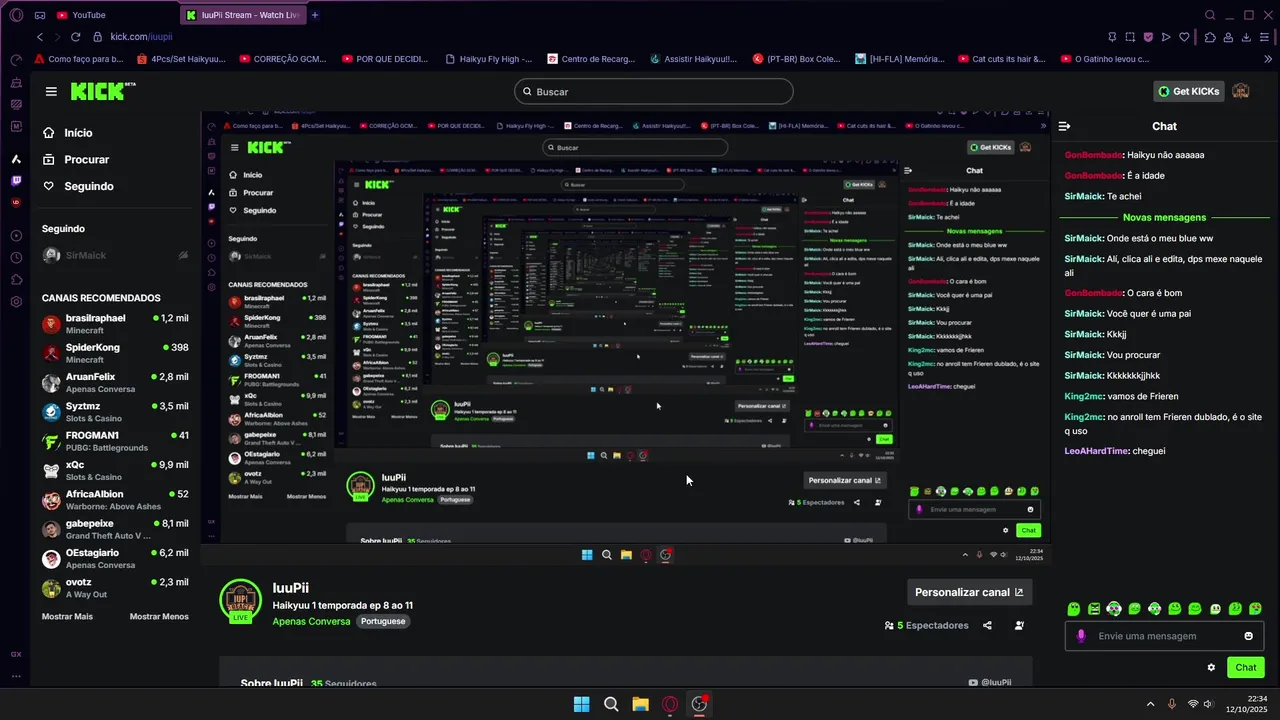Image resolution: width=1280 pixels, height=720 pixels.
Task: Open moderator user icon beside share
Action: click(1019, 625)
